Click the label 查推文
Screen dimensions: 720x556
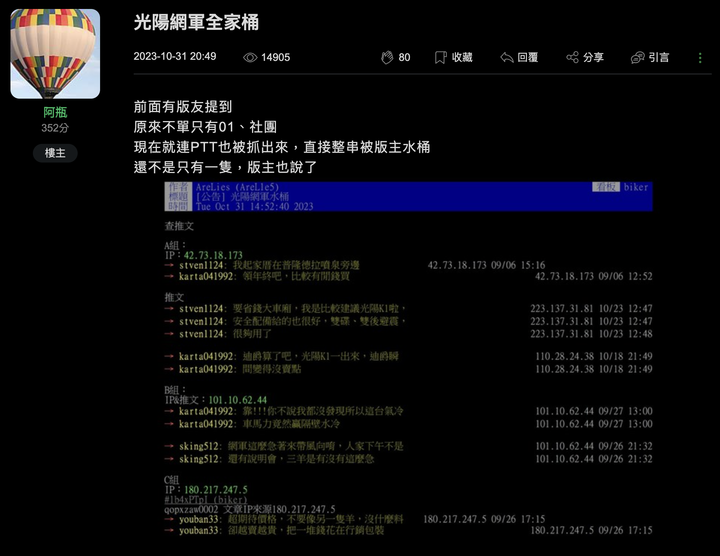179,226
